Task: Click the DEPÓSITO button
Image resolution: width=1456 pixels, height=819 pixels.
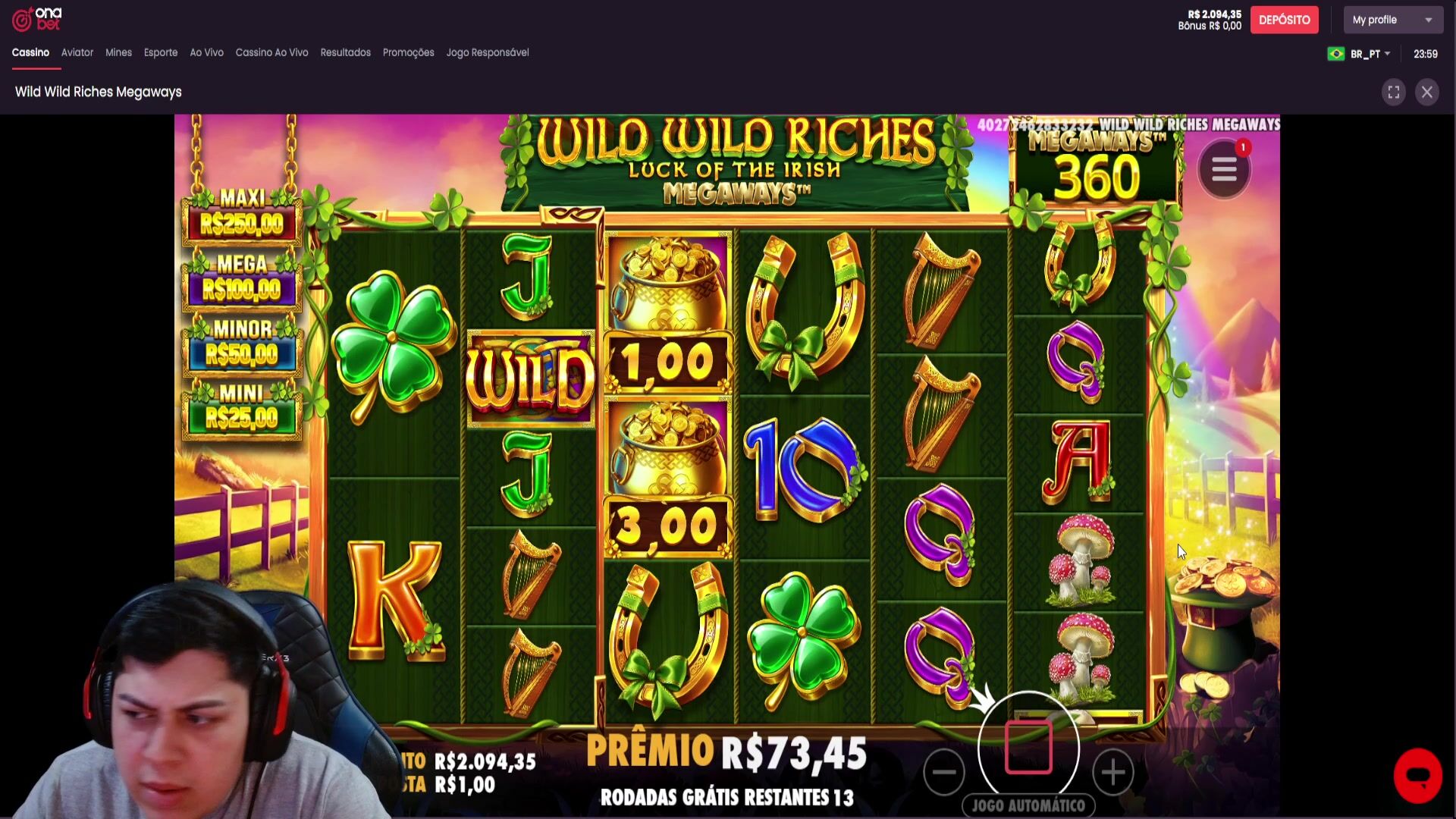Action: pyautogui.click(x=1284, y=20)
